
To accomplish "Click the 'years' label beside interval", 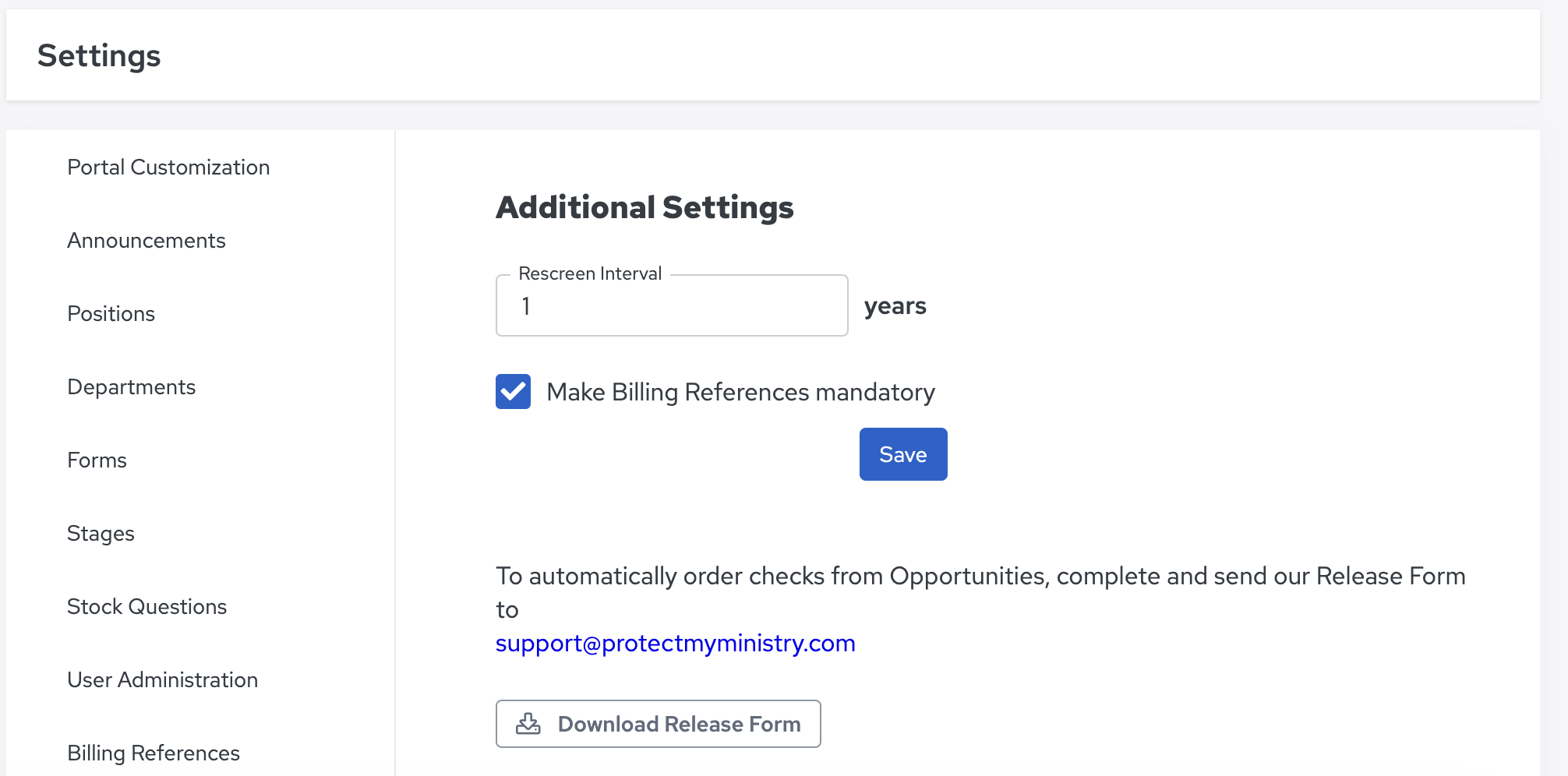I will pos(895,306).
